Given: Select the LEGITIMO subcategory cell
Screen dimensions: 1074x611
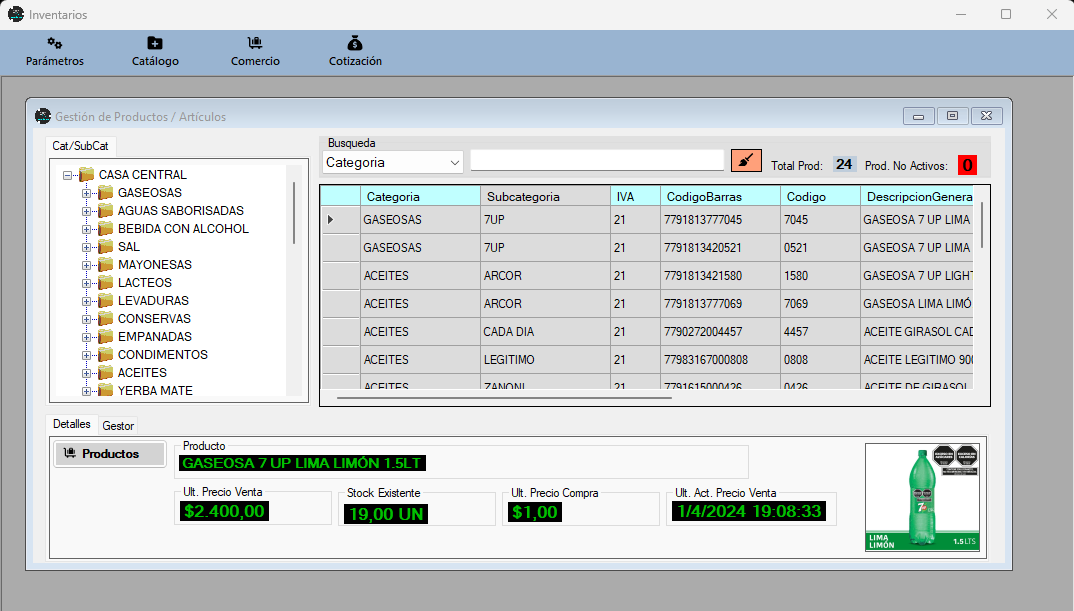Looking at the screenshot, I should pyautogui.click(x=545, y=360).
